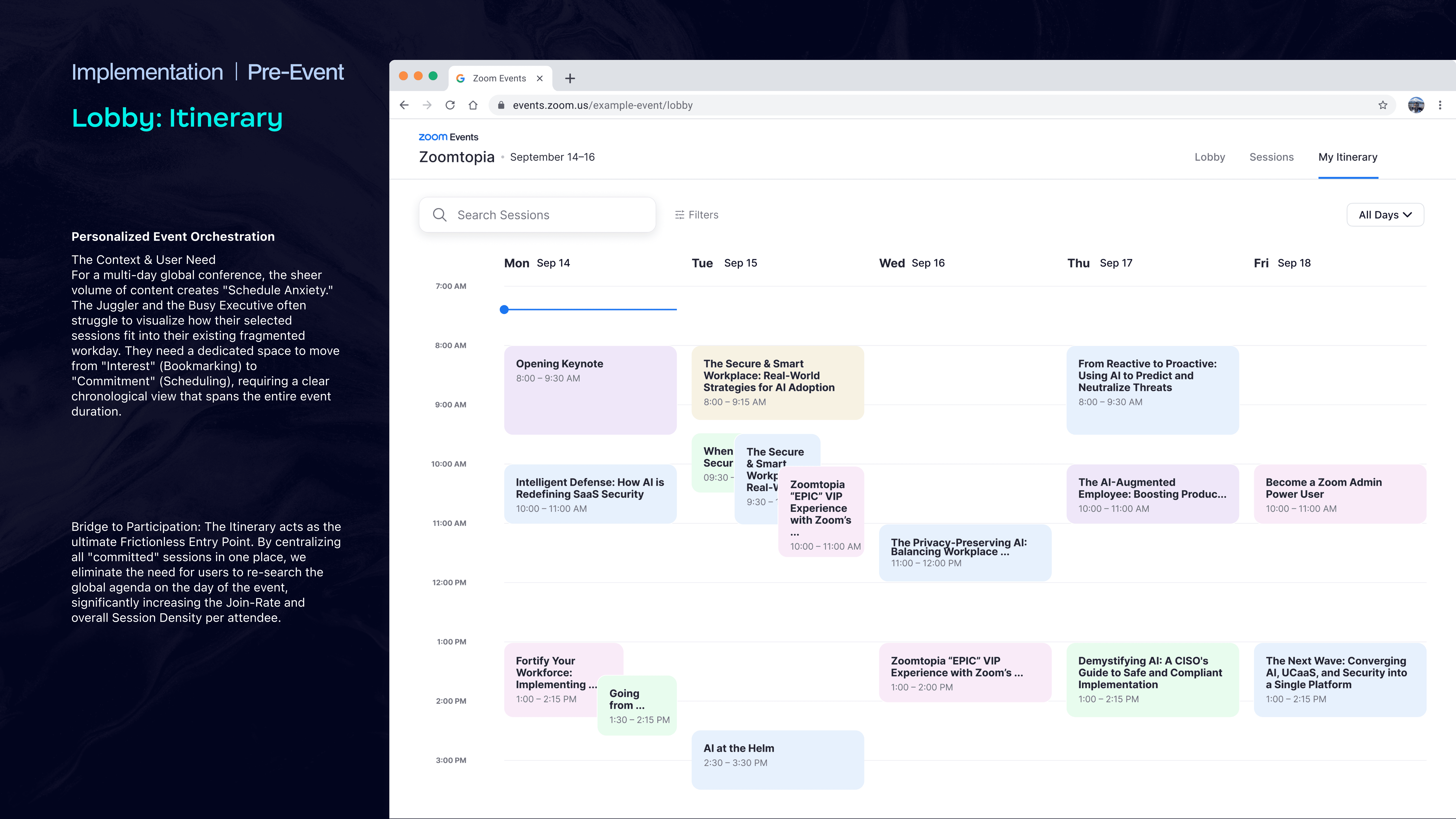Switch to the Lobby tab
Image resolution: width=1456 pixels, height=819 pixels.
click(1210, 157)
